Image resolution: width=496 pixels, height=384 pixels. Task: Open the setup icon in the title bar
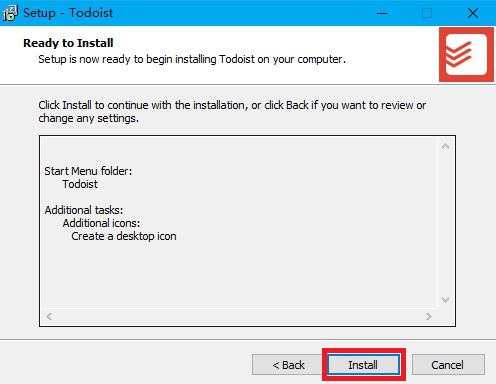pos(10,13)
